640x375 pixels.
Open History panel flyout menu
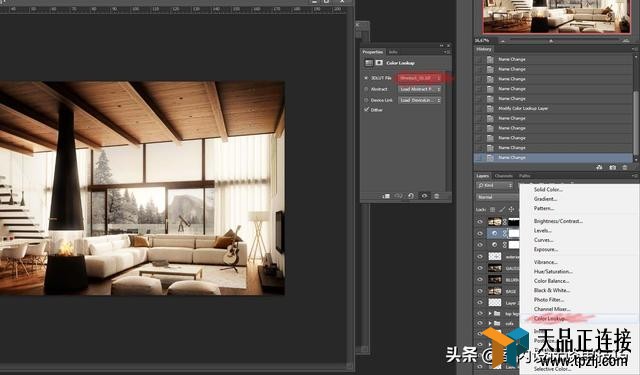634,49
